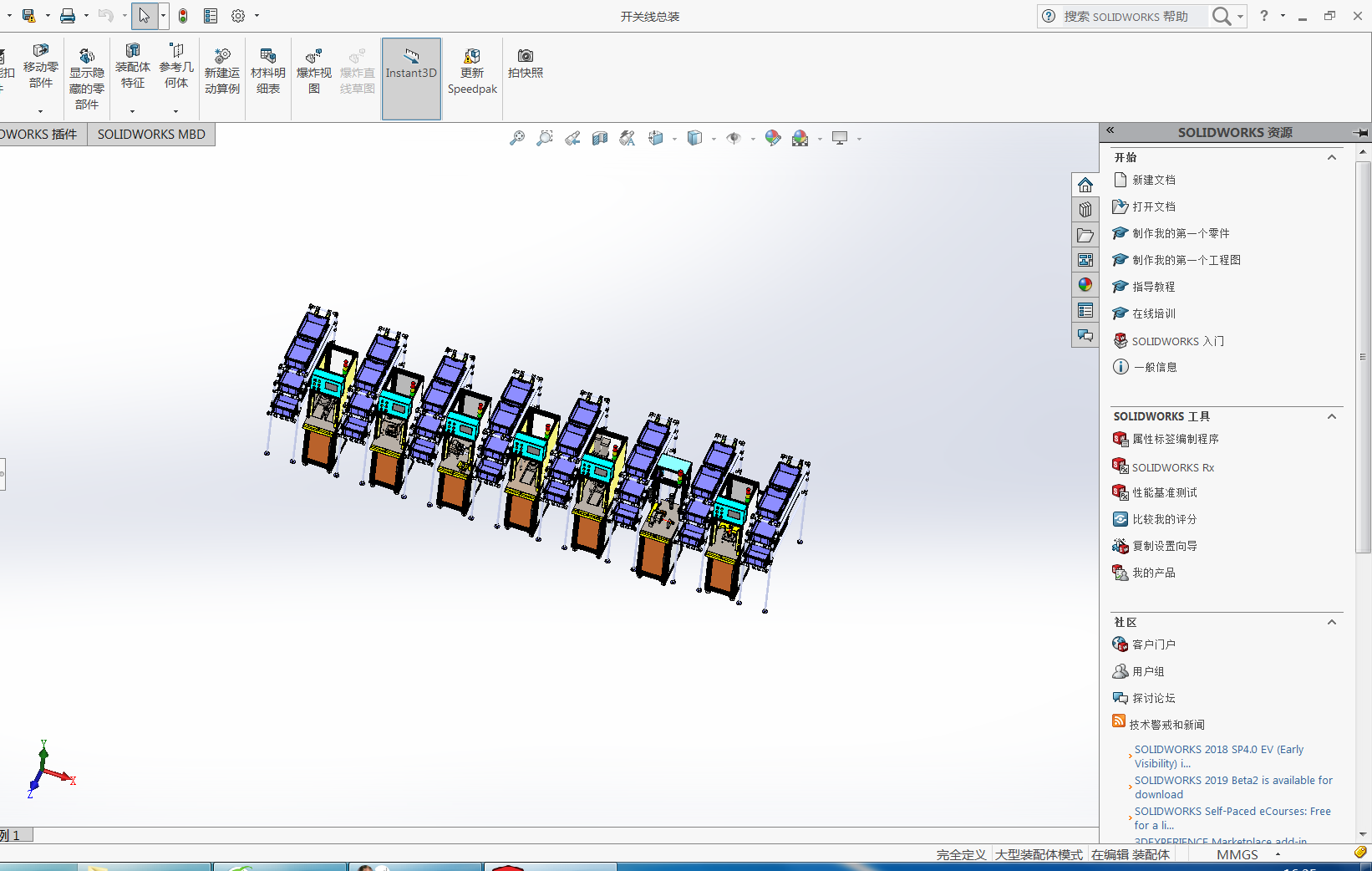Click the Previous View icon
The height and width of the screenshot is (871, 1372).
click(x=572, y=138)
